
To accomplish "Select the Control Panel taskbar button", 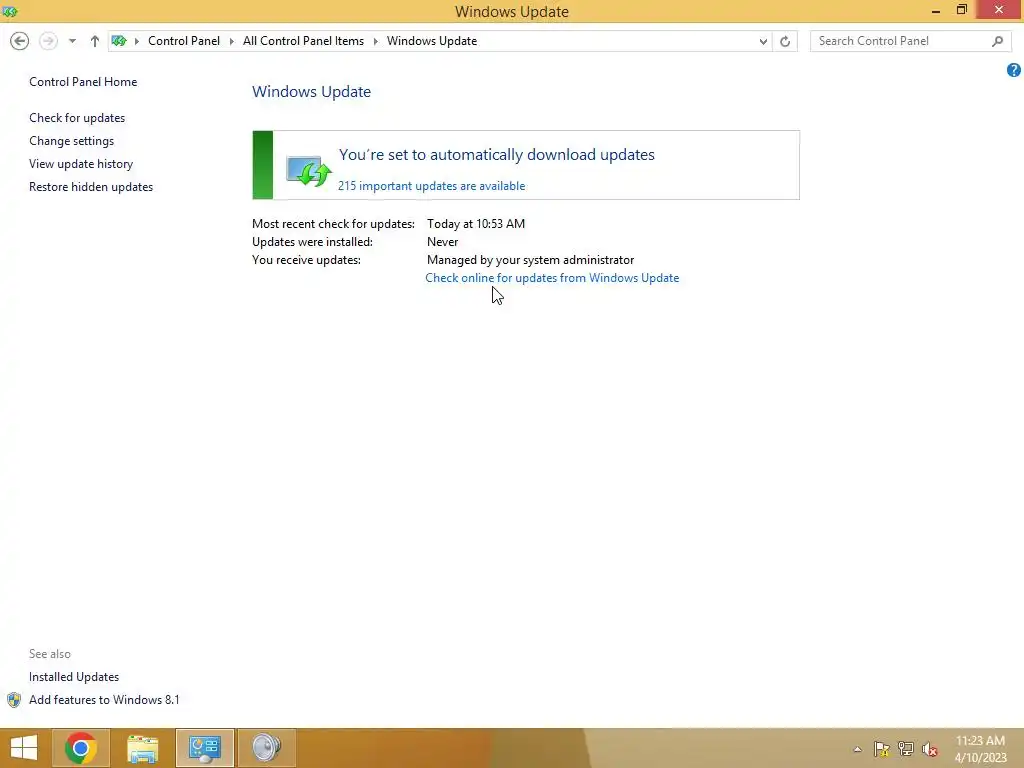I will (x=204, y=748).
